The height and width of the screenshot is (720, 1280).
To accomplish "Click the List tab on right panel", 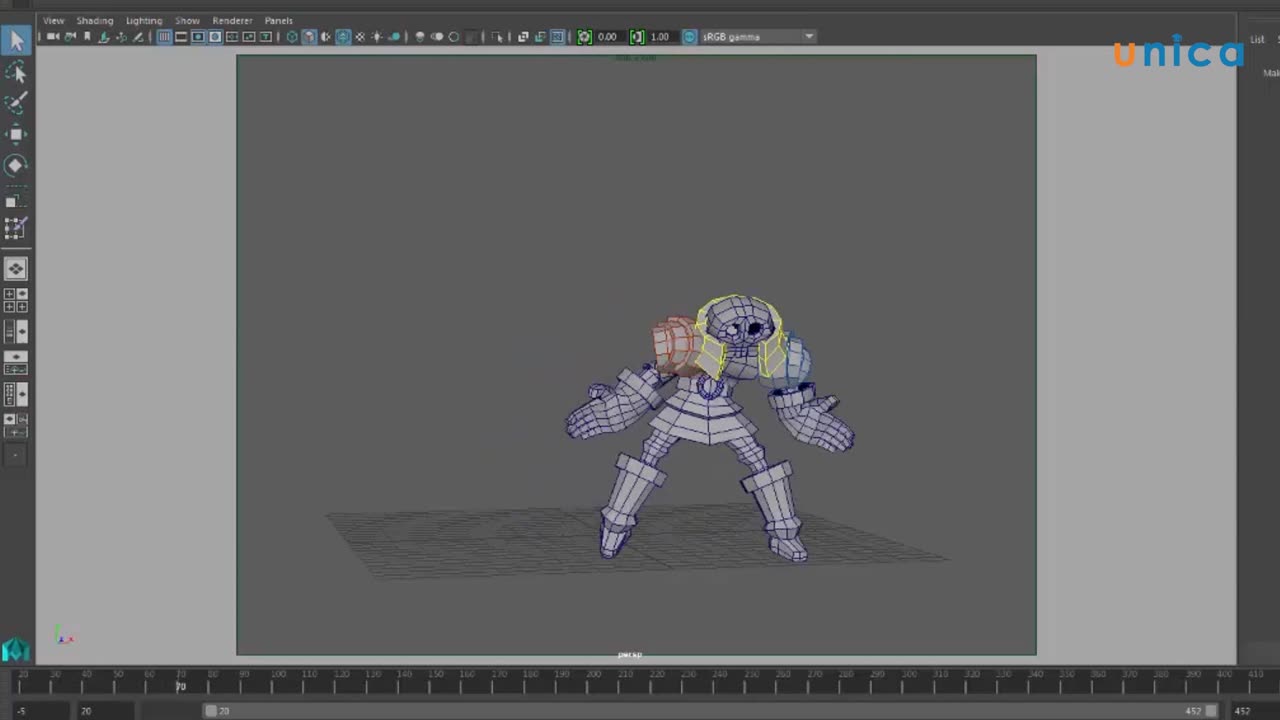I will pos(1257,39).
